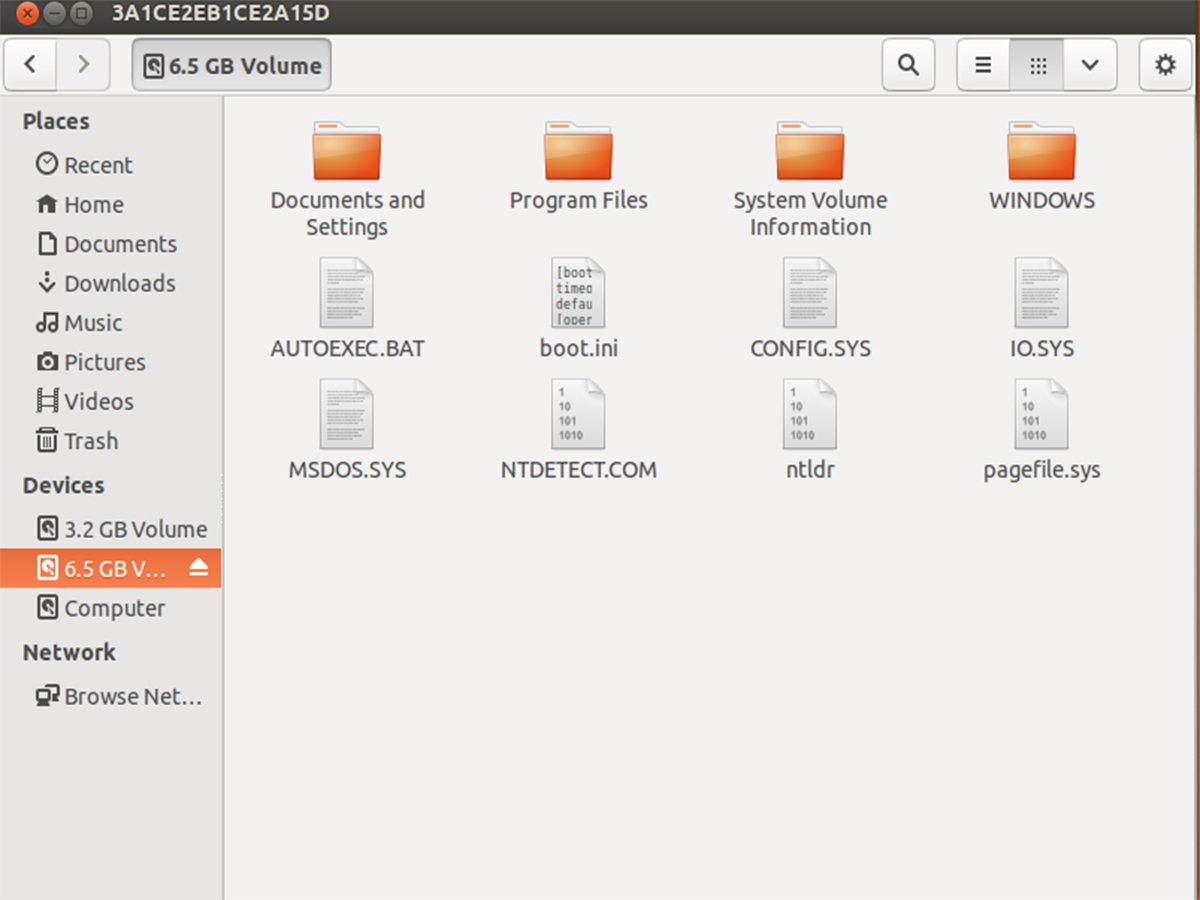The height and width of the screenshot is (900, 1200).
Task: Select the 6.5 GB volume sidebar entry
Action: point(111,568)
